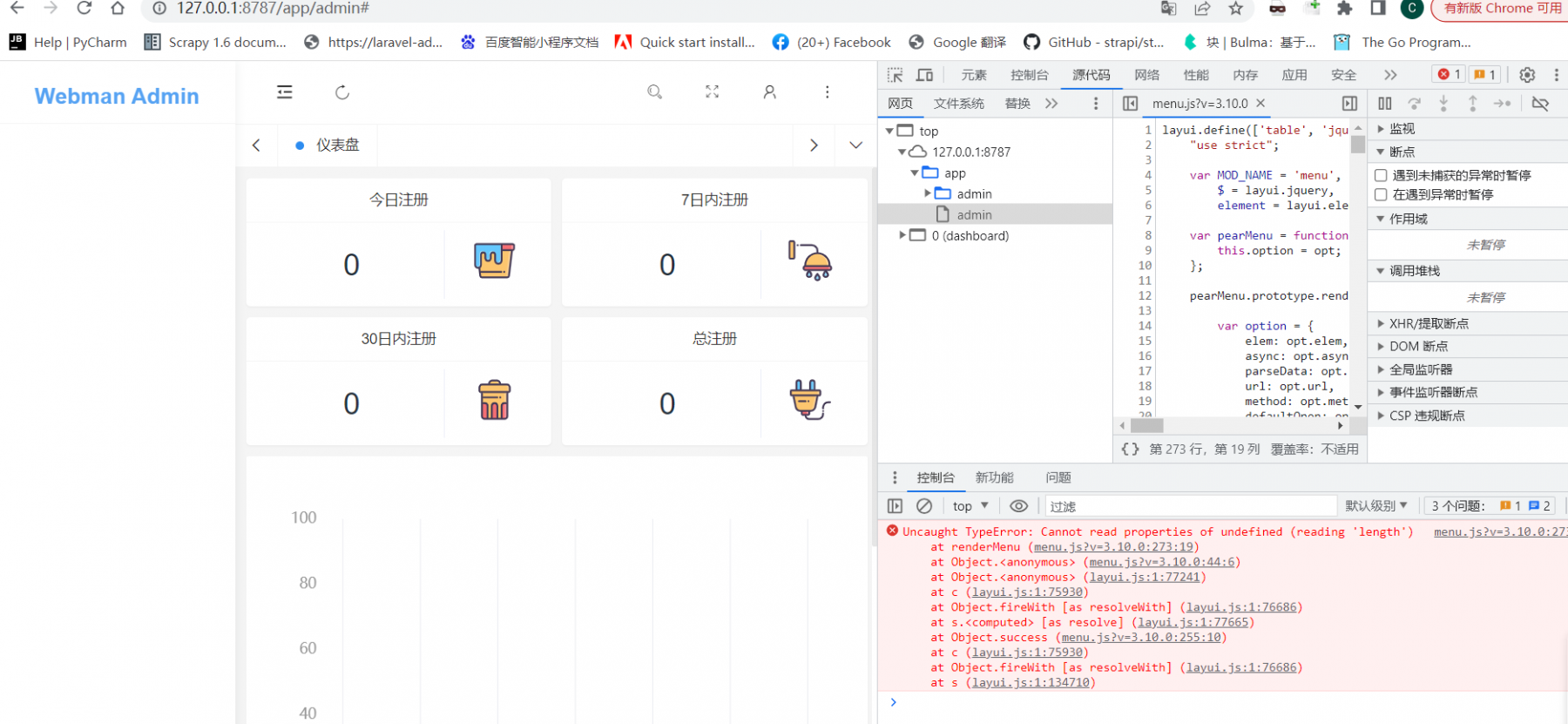Open the Scrapy 1.6 docum... bookmark
Screen dimensions: 1568x724
[214, 42]
